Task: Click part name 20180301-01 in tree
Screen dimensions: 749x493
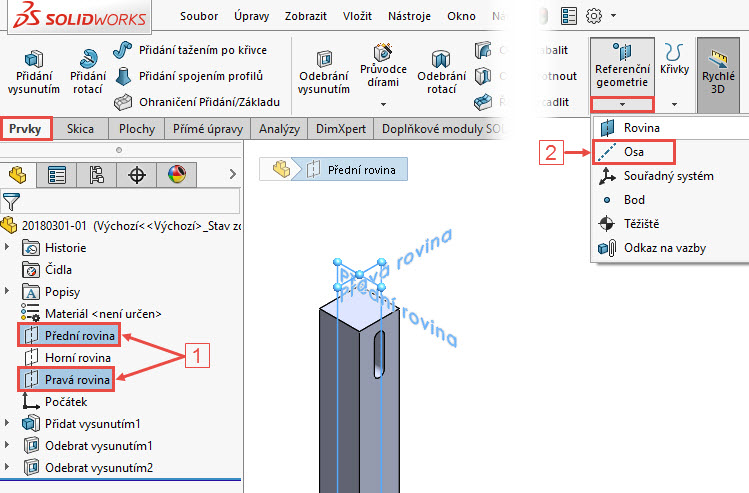Action: point(54,225)
